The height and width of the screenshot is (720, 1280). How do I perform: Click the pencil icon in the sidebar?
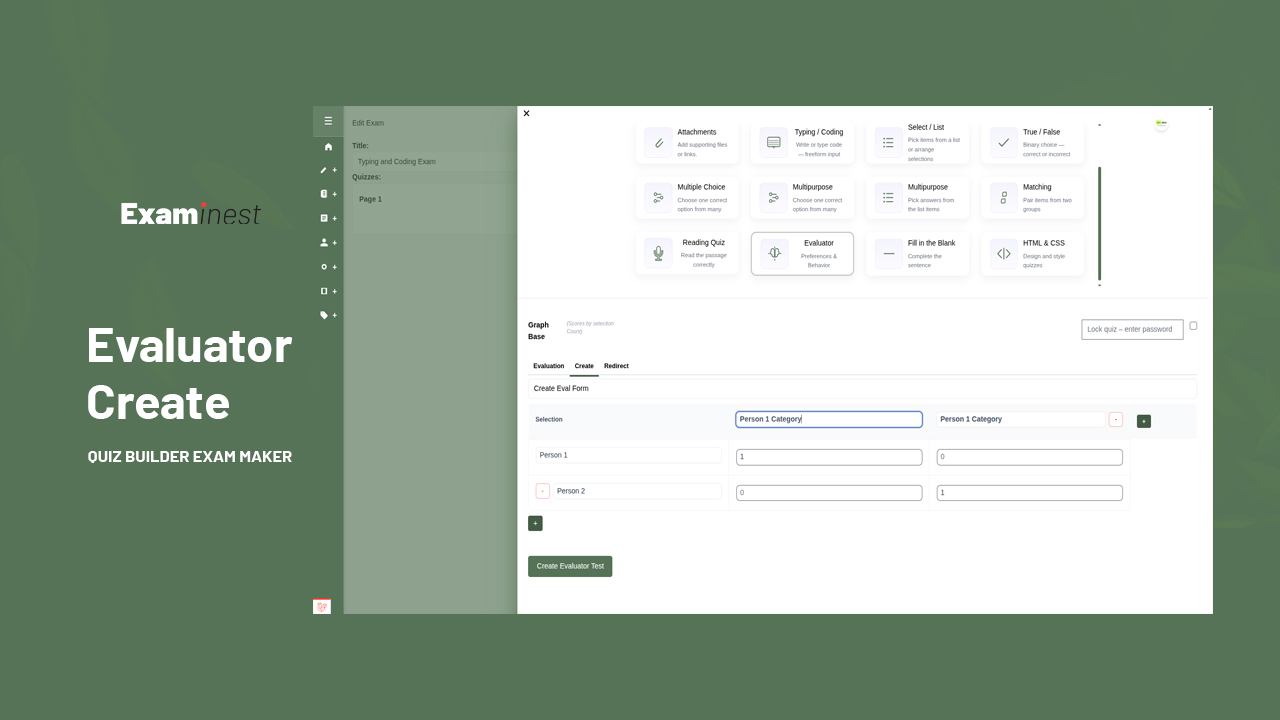point(323,170)
